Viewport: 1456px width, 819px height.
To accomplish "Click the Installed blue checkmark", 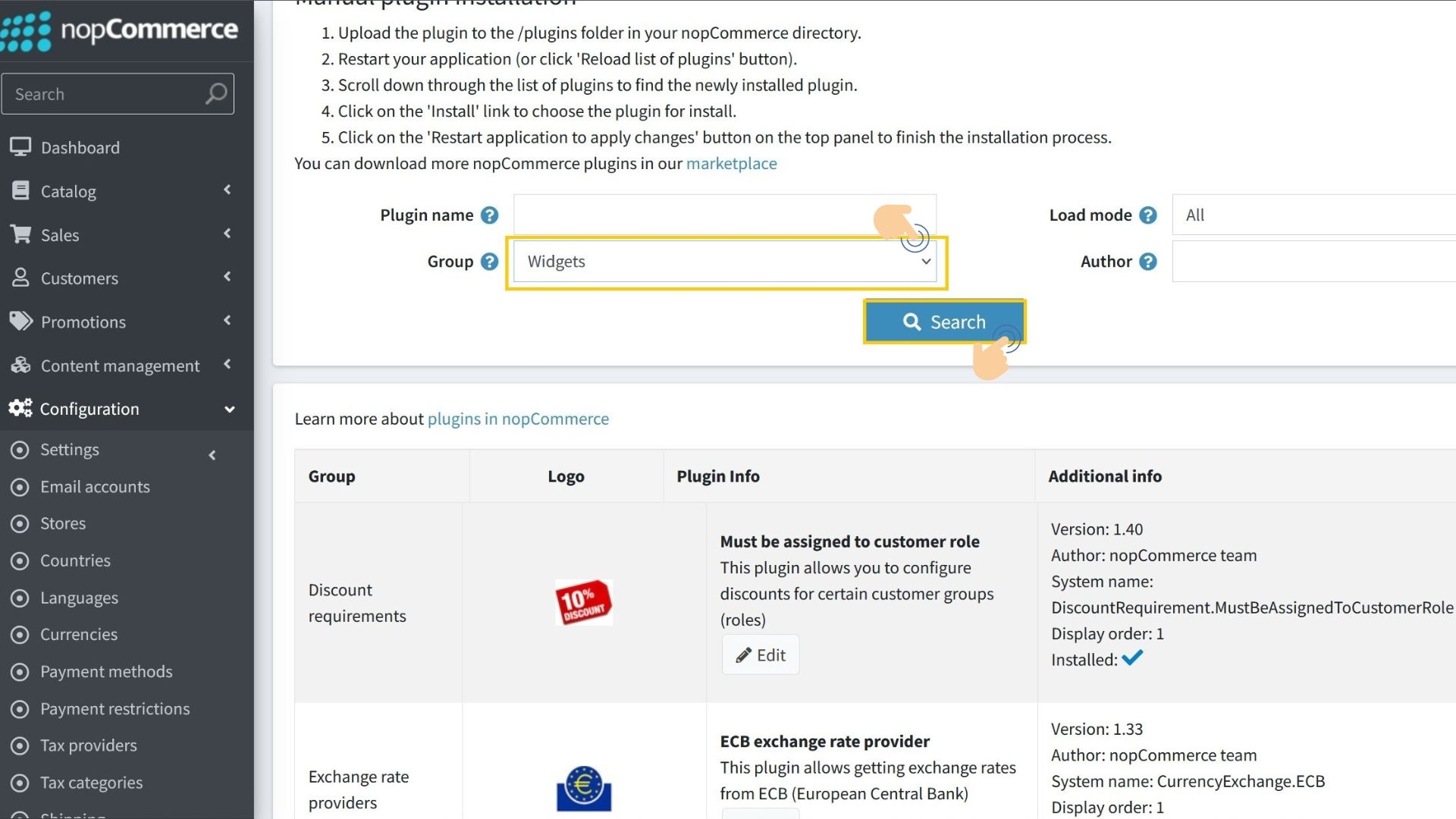I will [1132, 658].
